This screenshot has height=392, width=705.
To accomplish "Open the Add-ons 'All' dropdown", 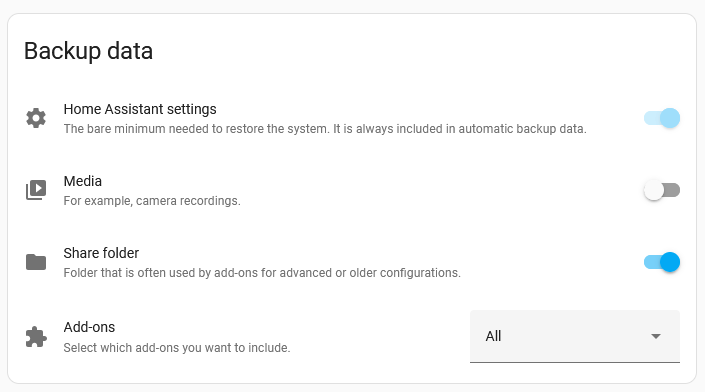I will [x=575, y=336].
